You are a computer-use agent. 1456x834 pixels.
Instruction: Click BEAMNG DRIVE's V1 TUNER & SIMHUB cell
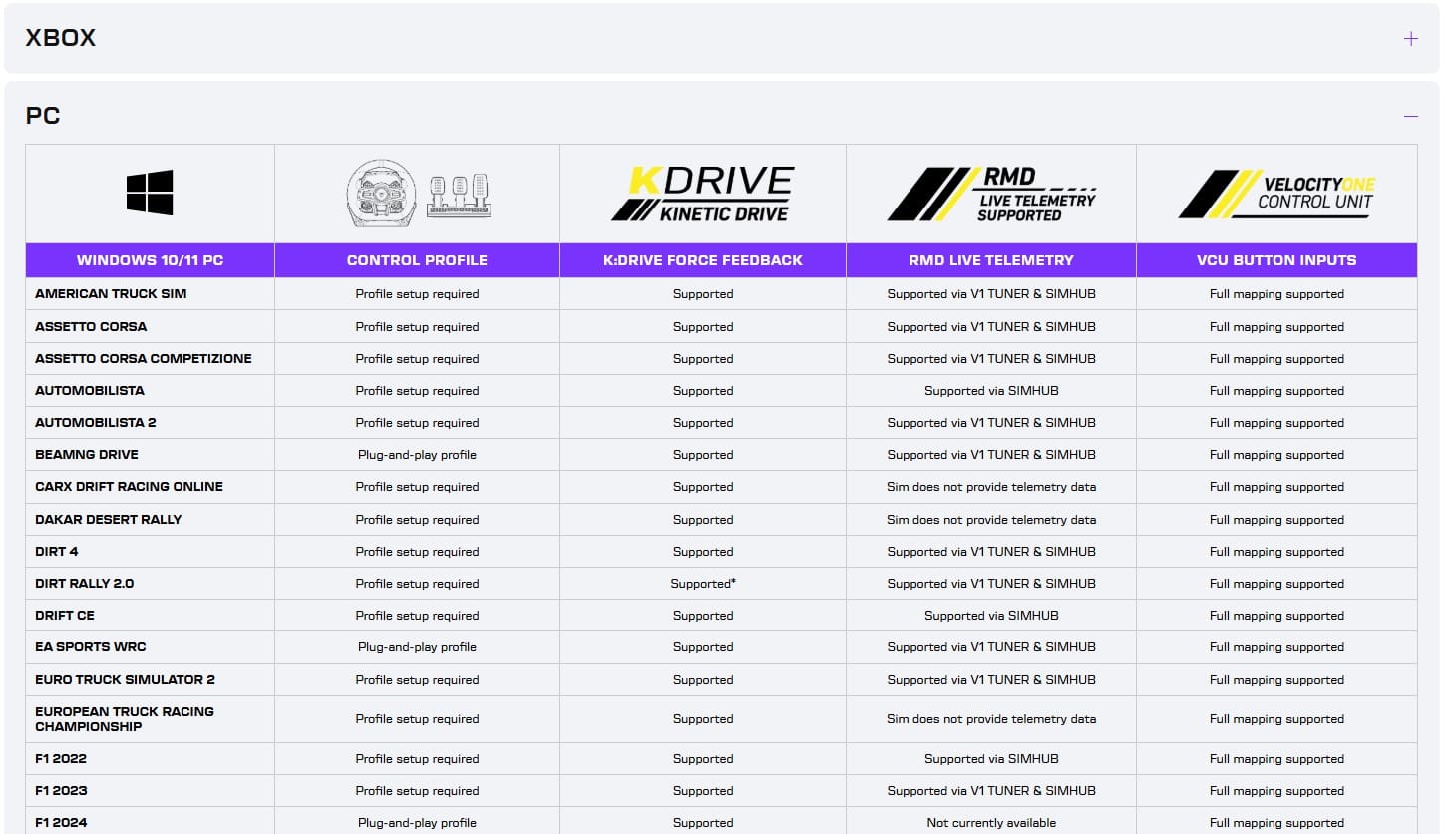[x=991, y=455]
